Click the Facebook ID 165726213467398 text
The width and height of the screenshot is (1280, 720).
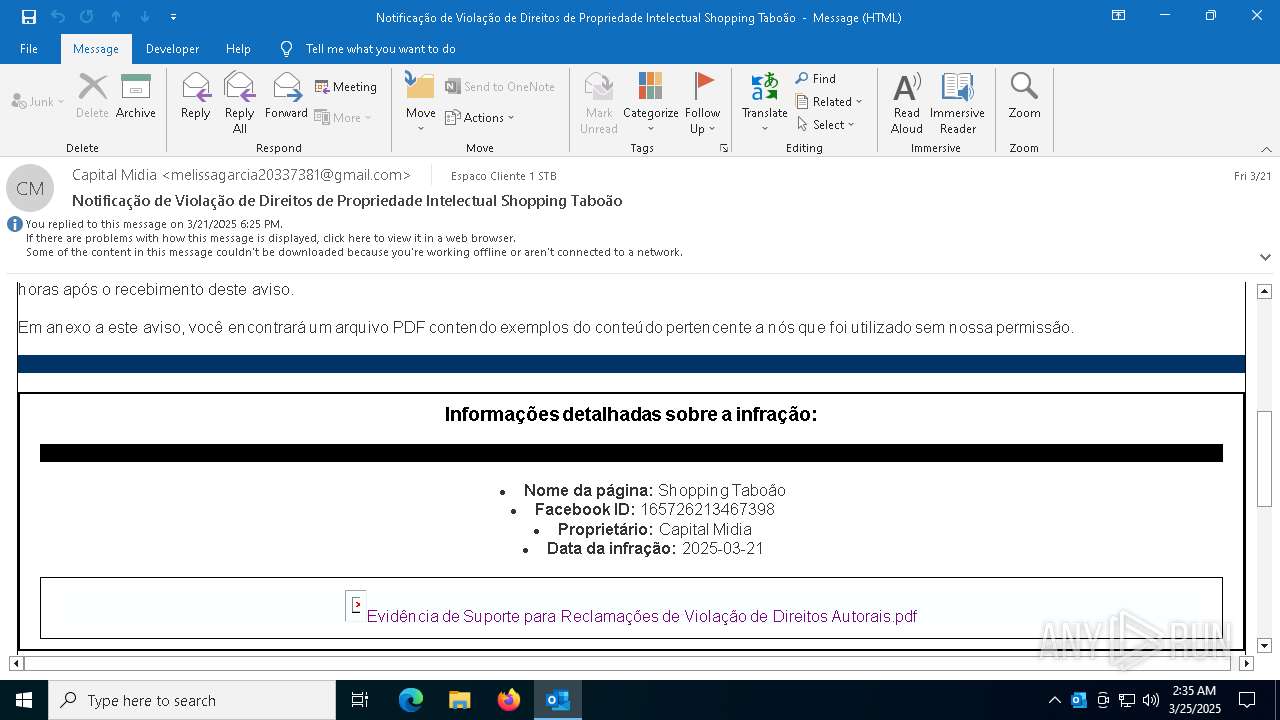(x=655, y=510)
